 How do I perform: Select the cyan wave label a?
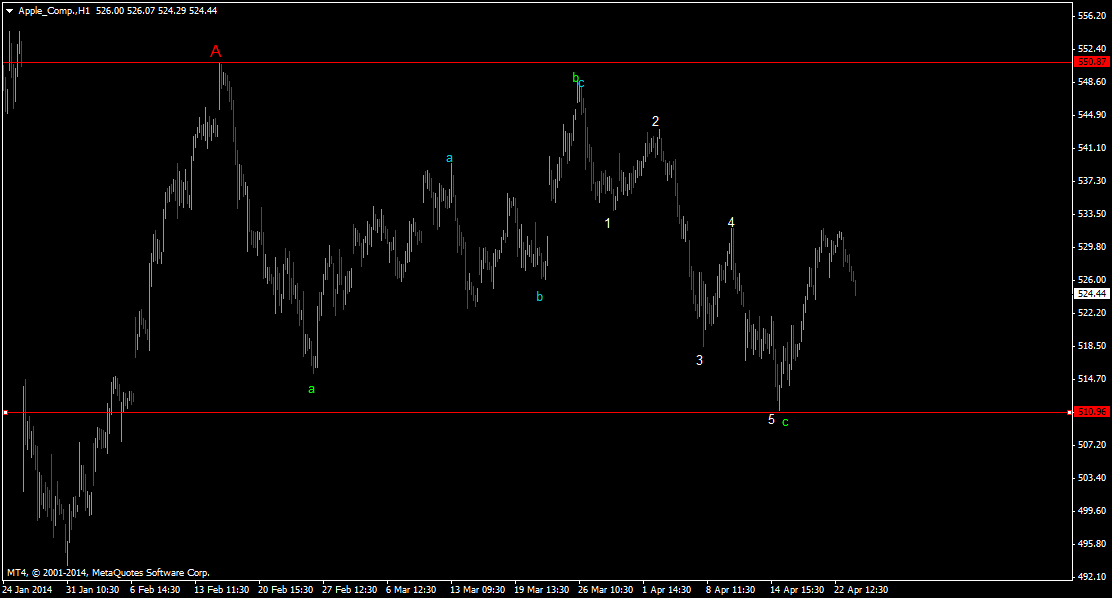click(449, 158)
